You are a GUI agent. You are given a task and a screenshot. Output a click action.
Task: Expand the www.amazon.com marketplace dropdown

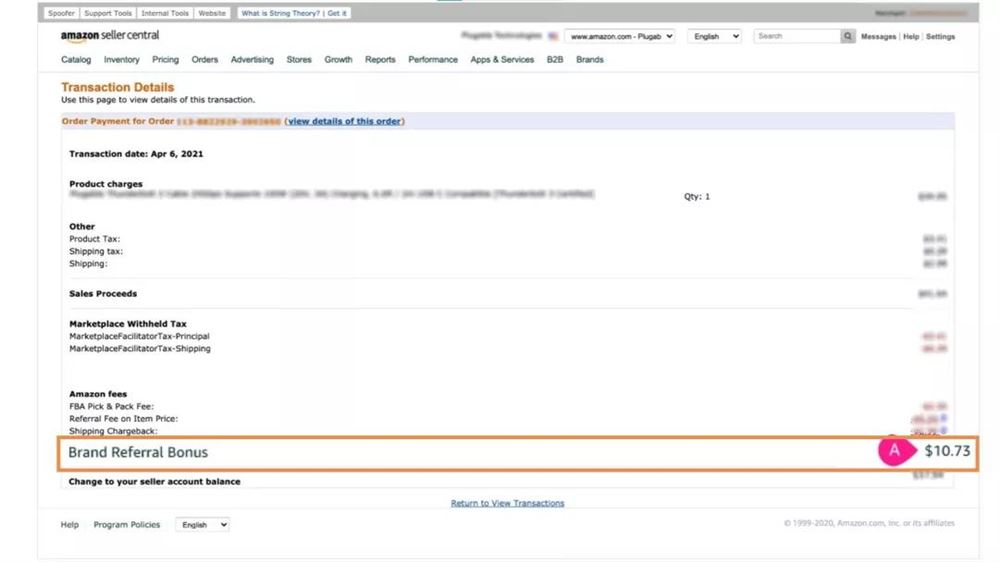620,36
